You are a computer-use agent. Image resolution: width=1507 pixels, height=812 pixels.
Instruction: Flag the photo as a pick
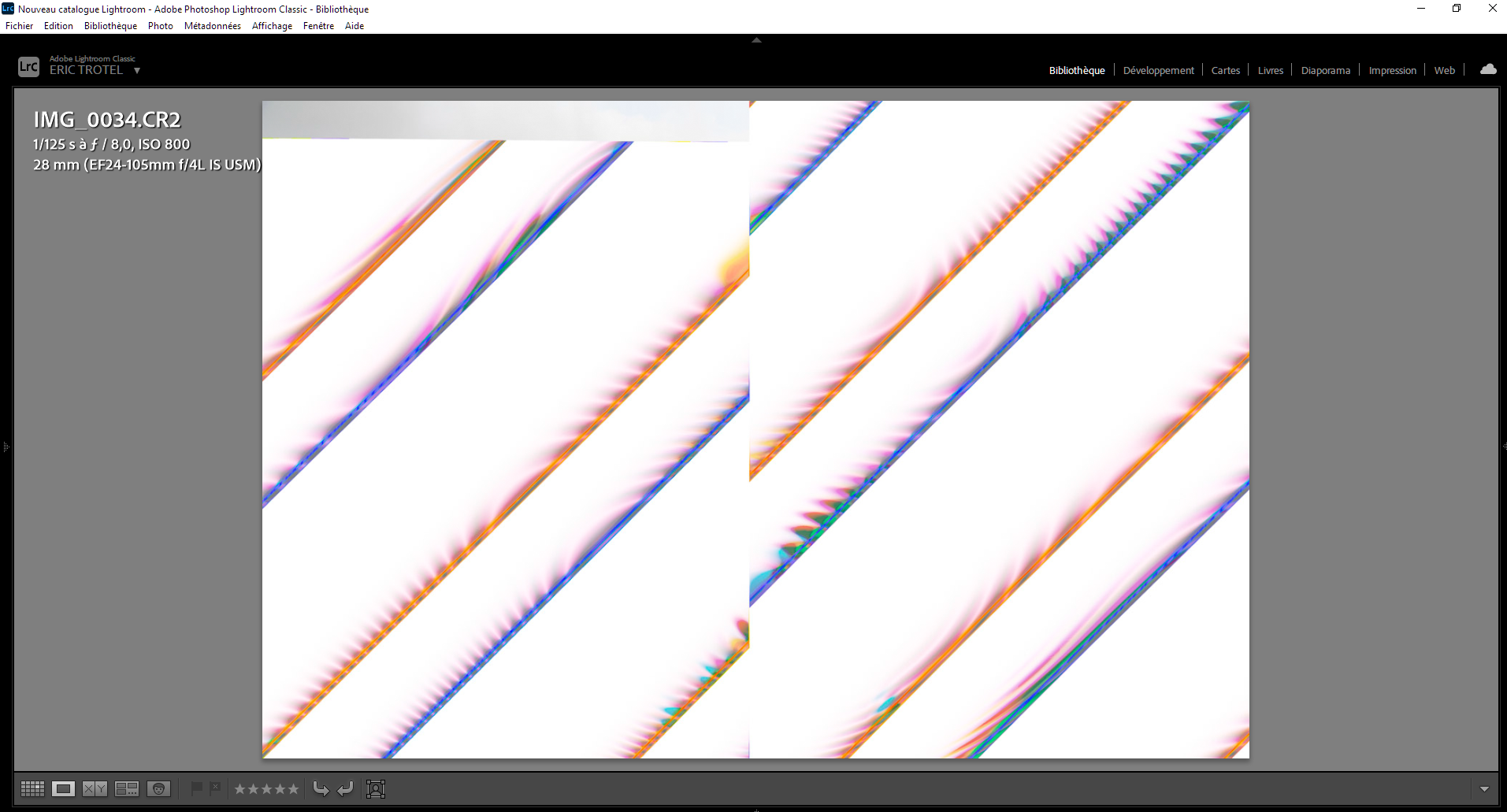(197, 788)
